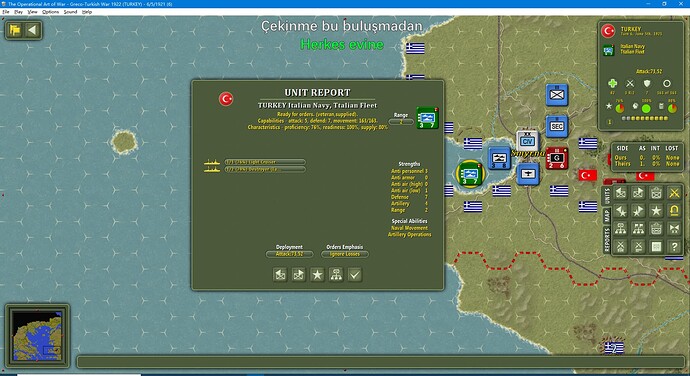
Task: Switch to the MAP side tab
Action: 606,215
